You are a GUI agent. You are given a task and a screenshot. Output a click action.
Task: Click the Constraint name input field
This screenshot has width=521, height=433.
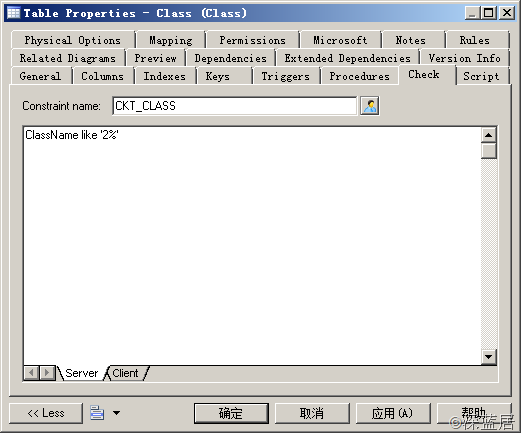click(235, 106)
